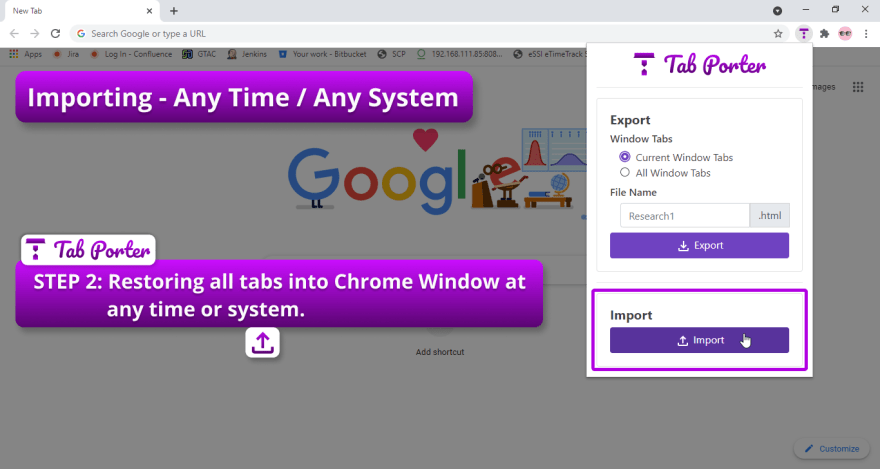Click the address bar search field

click(x=427, y=34)
